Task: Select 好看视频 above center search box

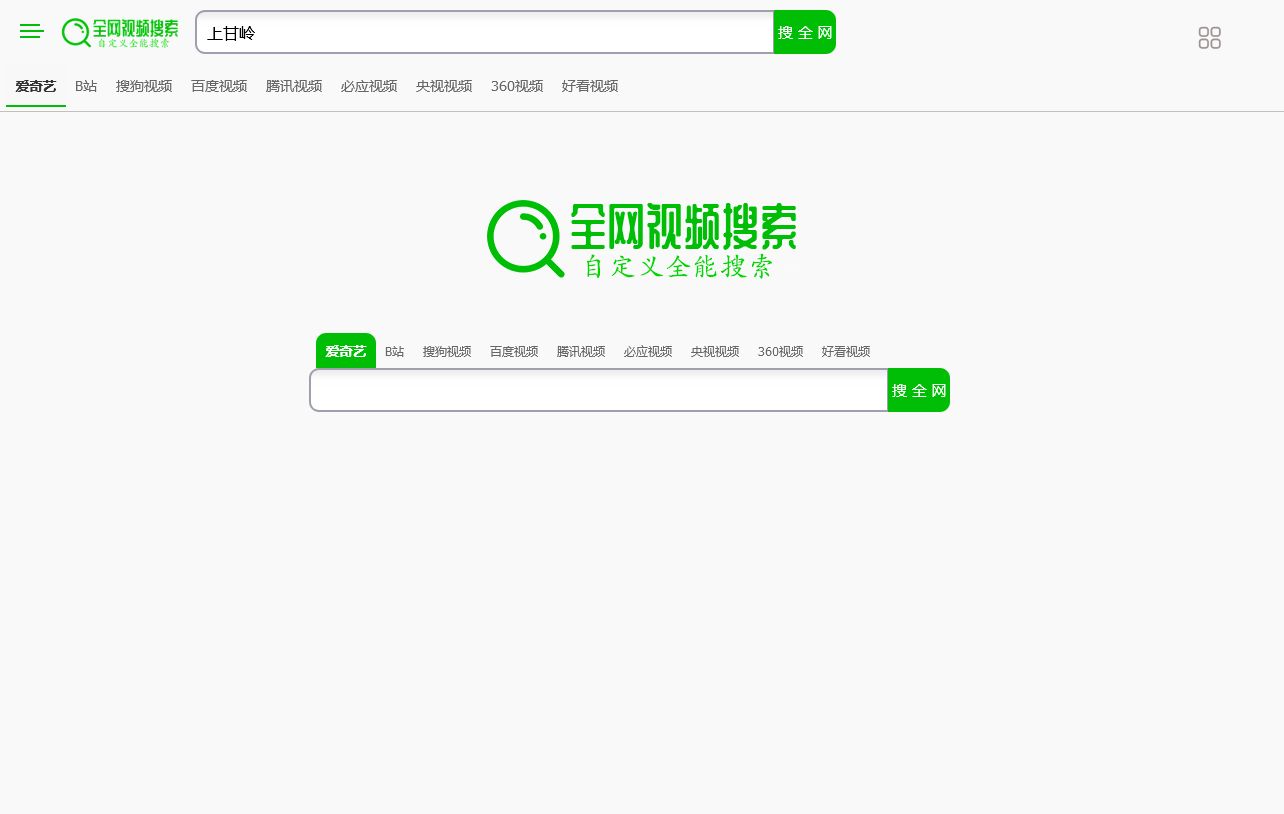Action: point(846,352)
